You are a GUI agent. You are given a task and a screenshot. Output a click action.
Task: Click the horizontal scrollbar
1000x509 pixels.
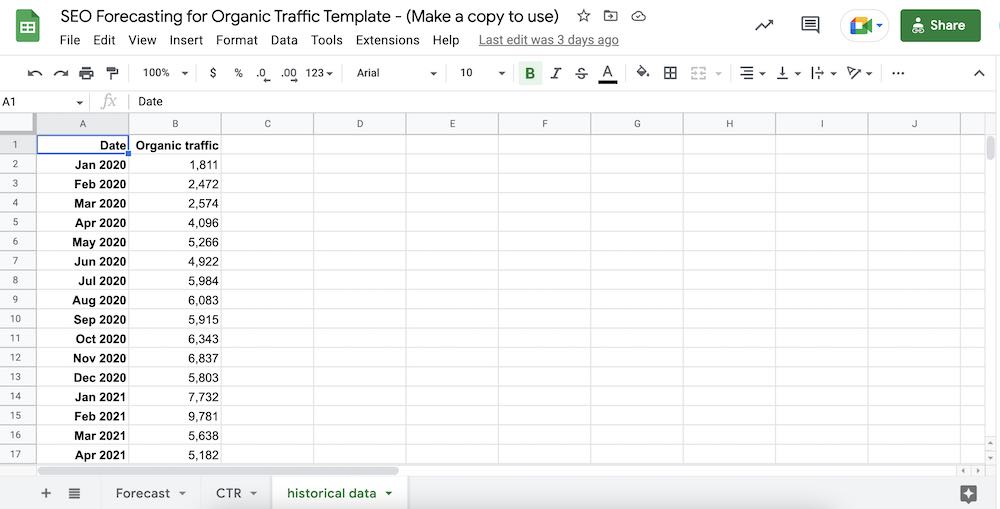(x=218, y=471)
